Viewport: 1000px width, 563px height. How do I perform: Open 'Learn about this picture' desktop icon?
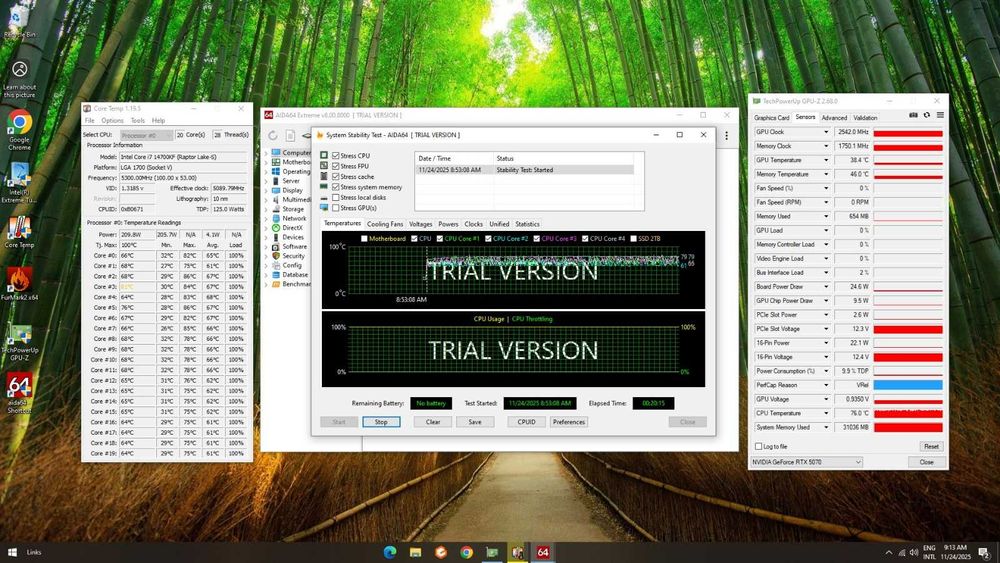click(19, 79)
